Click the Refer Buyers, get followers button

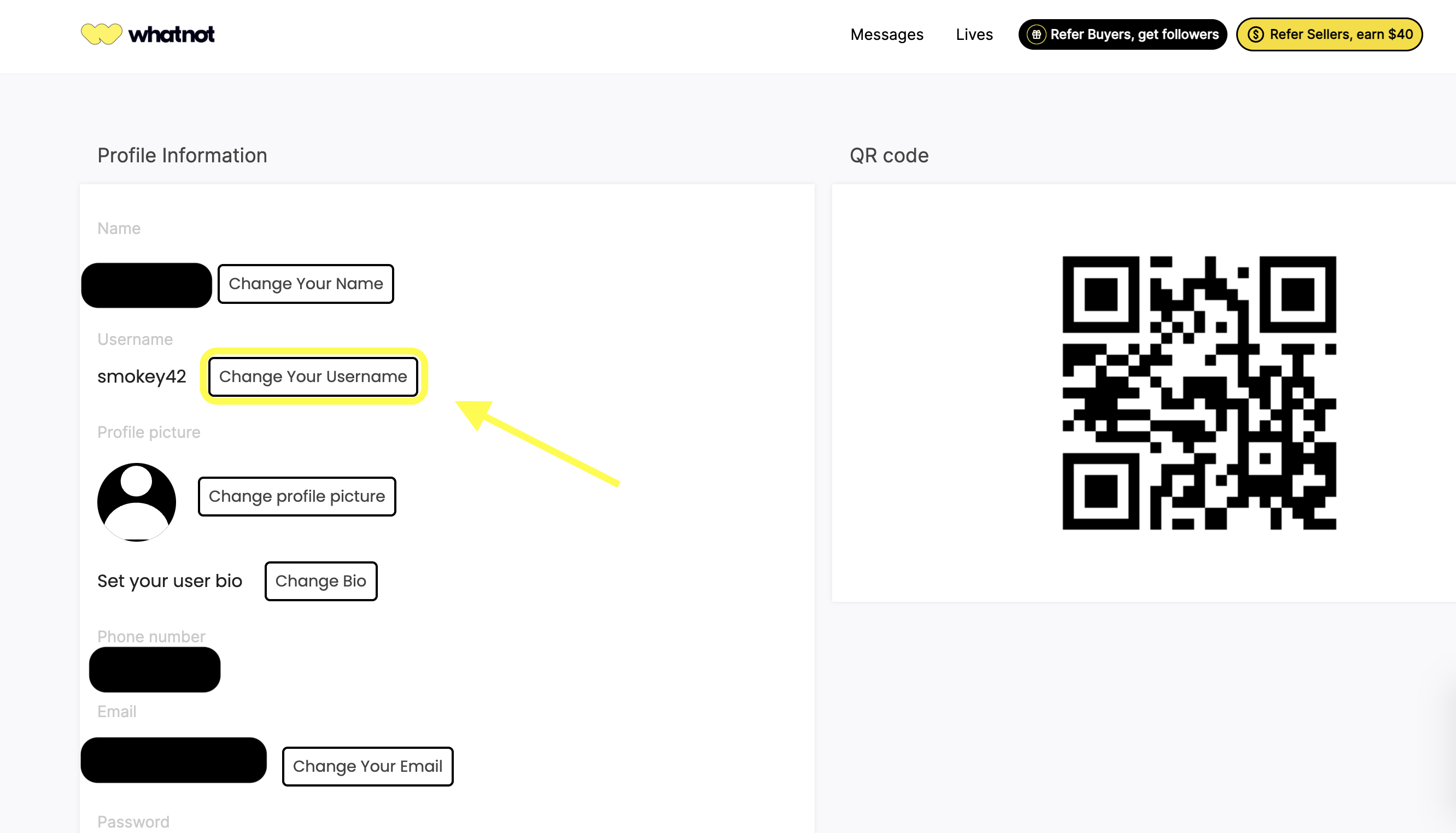[1122, 34]
